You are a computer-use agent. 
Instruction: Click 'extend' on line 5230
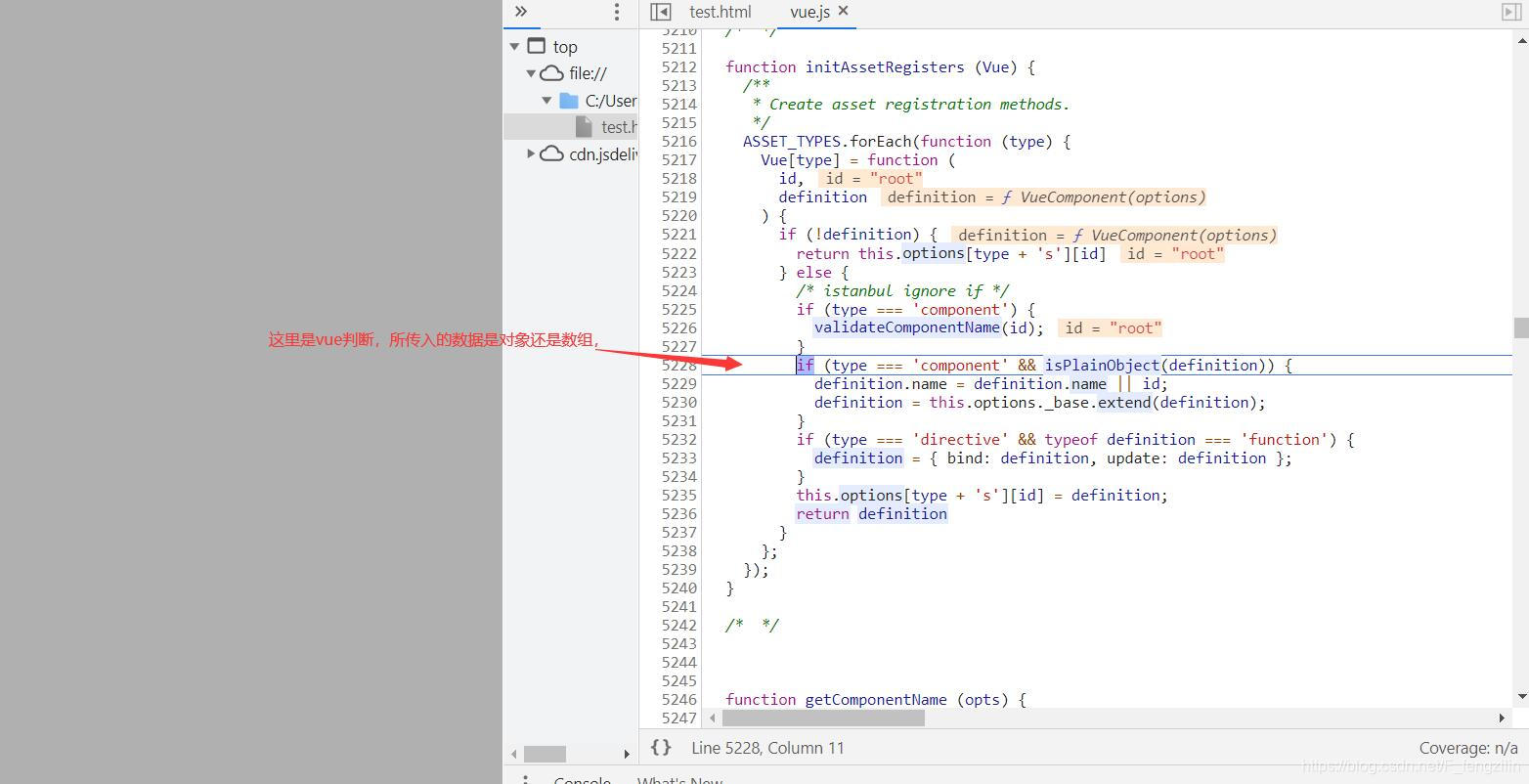click(1124, 403)
